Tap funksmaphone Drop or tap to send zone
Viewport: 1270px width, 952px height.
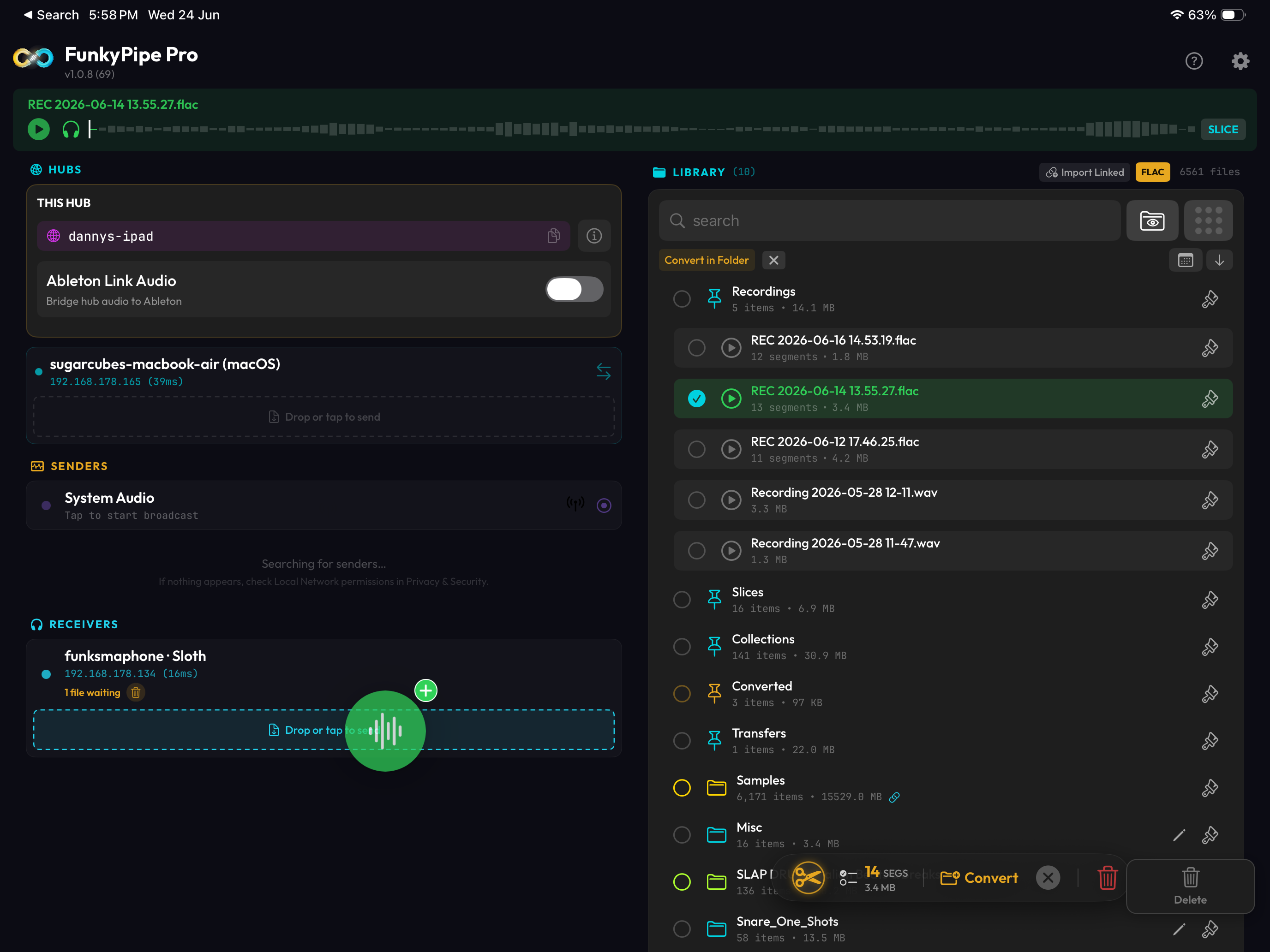tap(324, 730)
